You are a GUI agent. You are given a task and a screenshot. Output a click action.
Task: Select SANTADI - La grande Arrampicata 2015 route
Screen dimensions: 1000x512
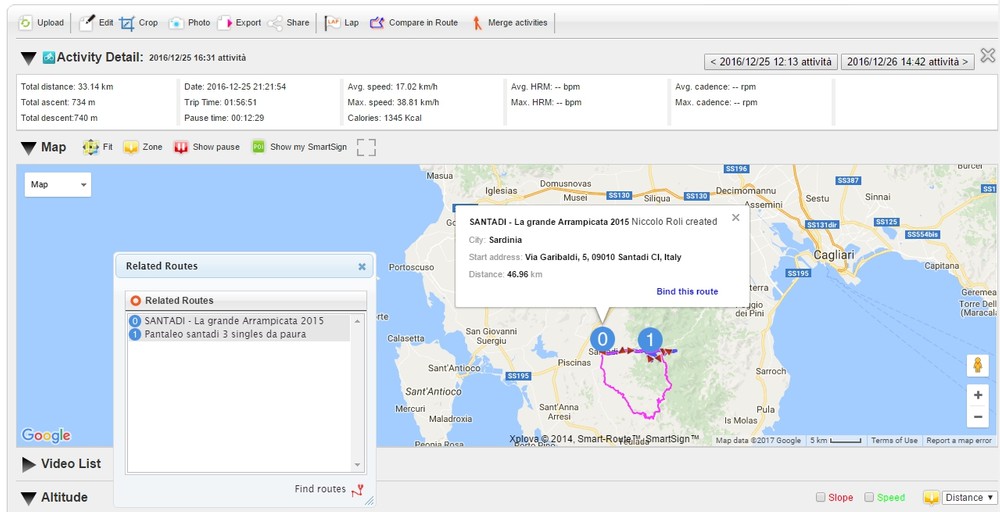point(234,321)
